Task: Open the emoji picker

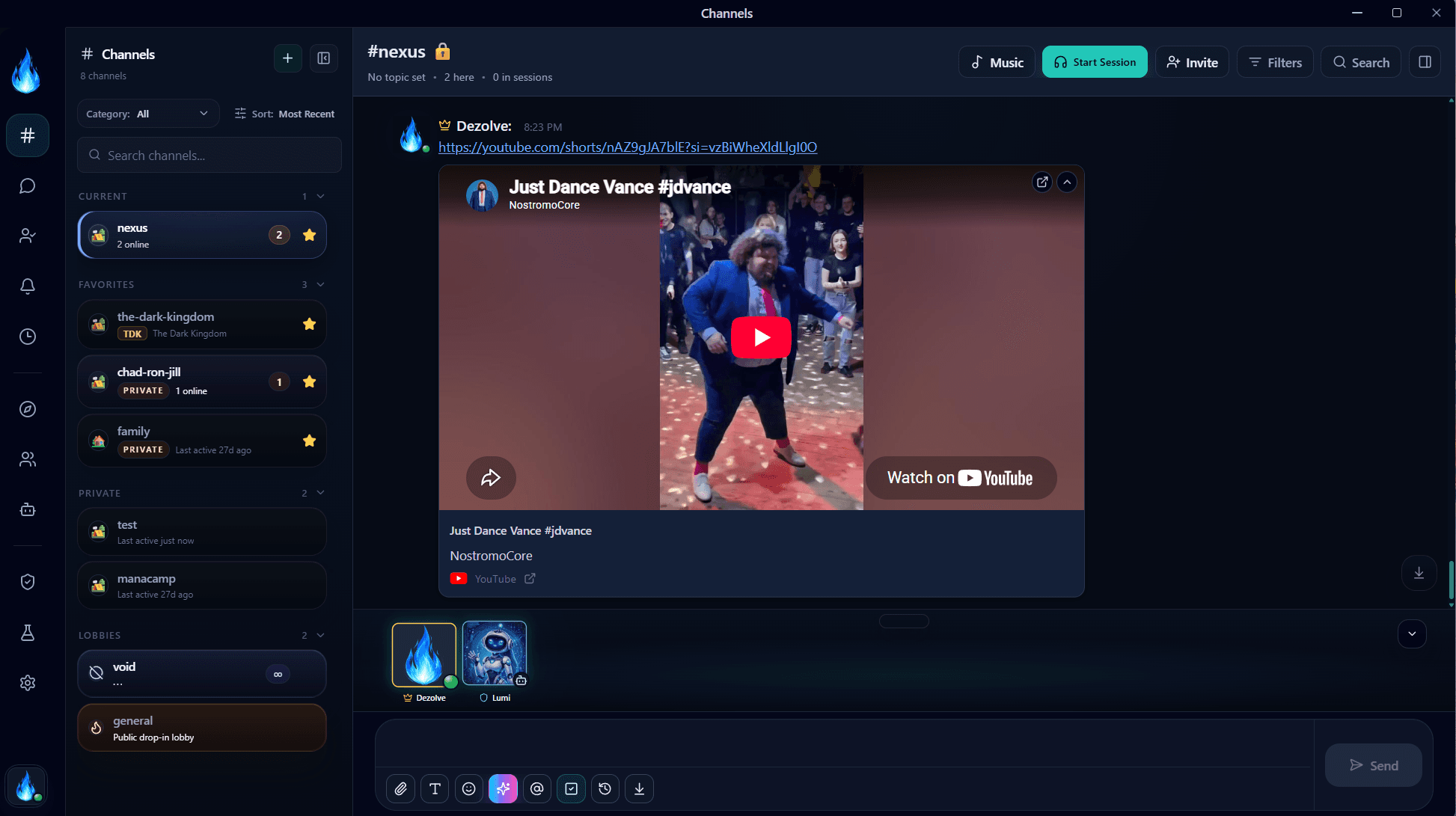Action: (469, 788)
